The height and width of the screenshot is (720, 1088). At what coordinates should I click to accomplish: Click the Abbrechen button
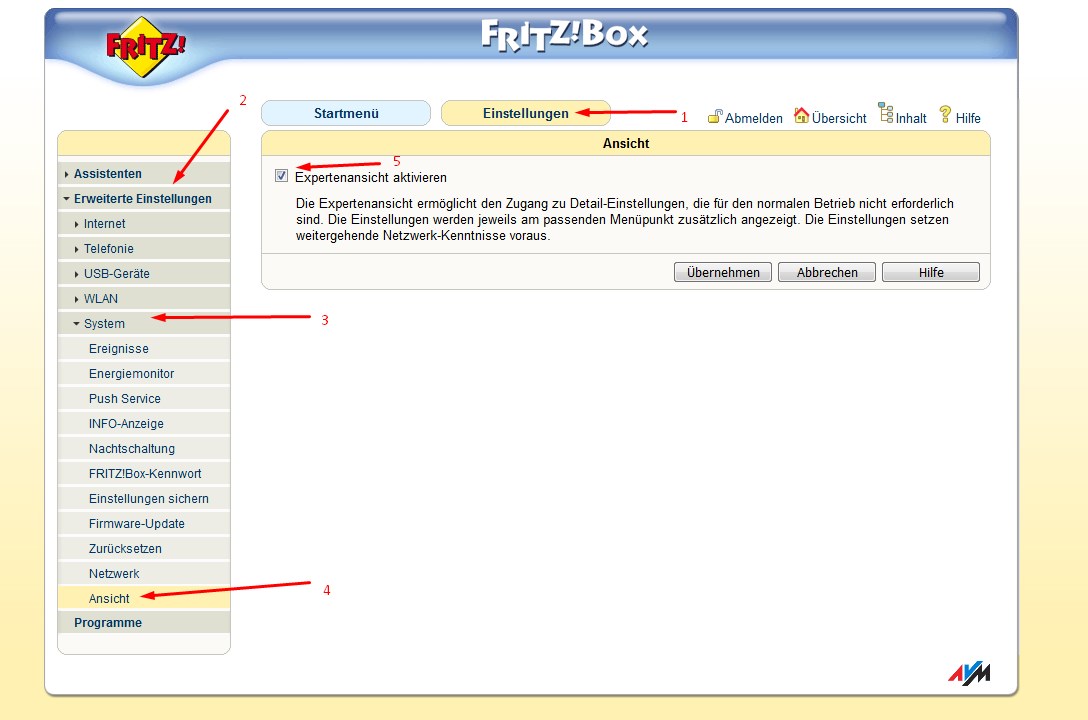point(827,272)
